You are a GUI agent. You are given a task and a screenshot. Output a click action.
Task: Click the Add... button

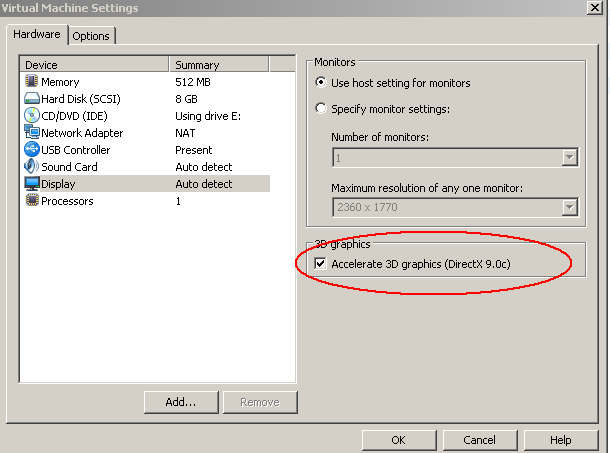tap(180, 402)
